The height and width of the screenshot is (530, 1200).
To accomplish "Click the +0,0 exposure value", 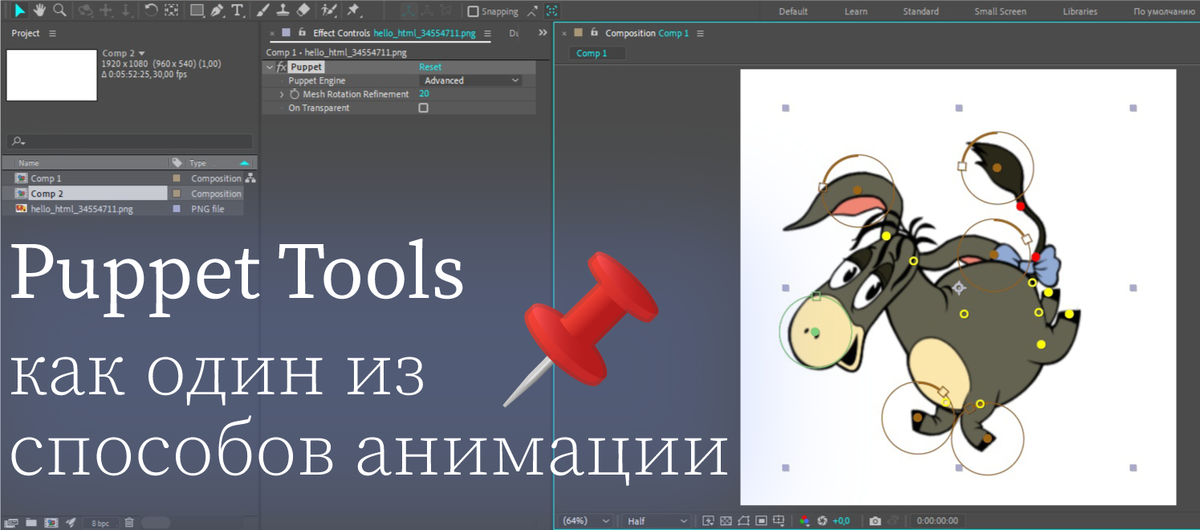I will click(842, 521).
